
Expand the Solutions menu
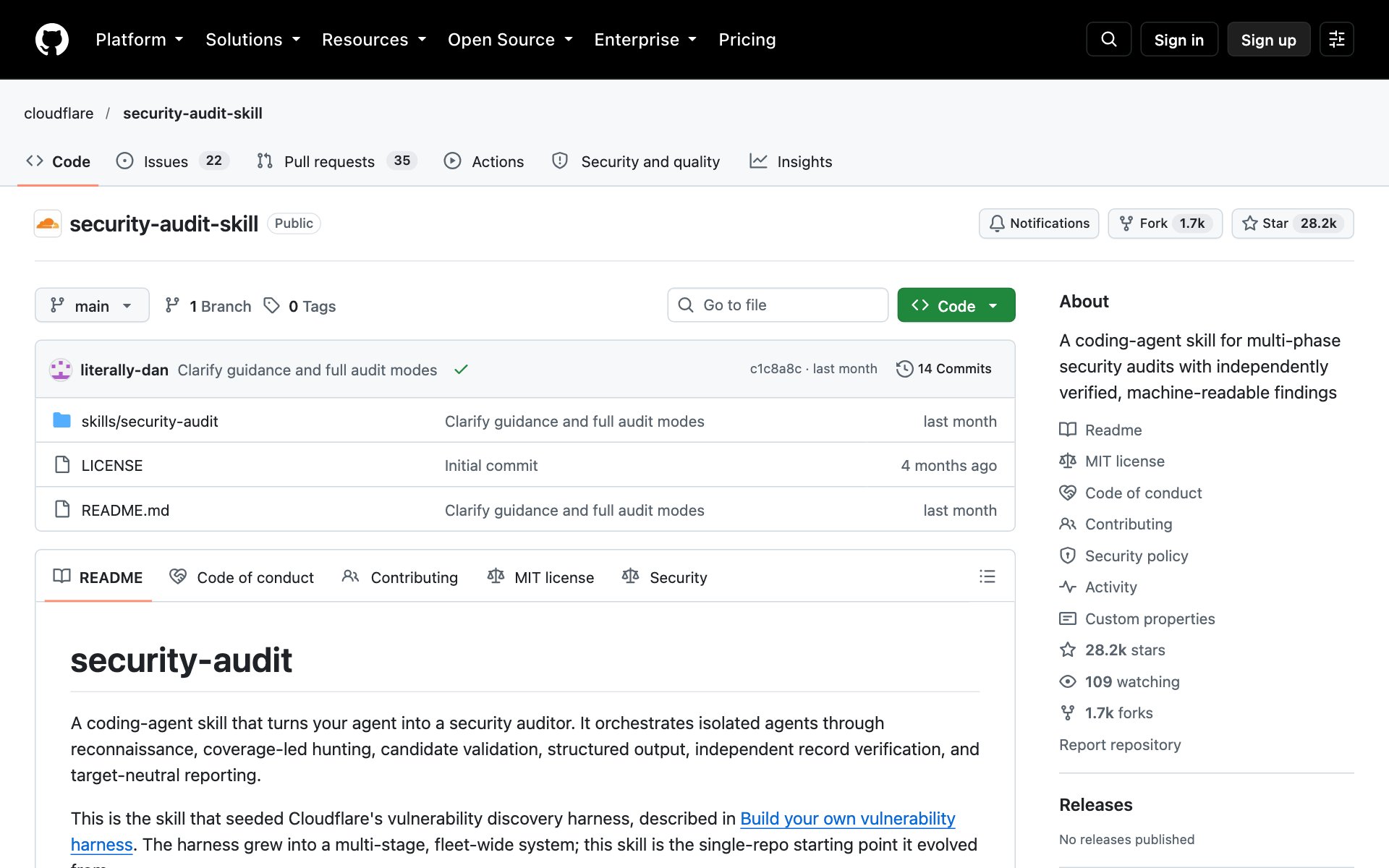tap(252, 40)
